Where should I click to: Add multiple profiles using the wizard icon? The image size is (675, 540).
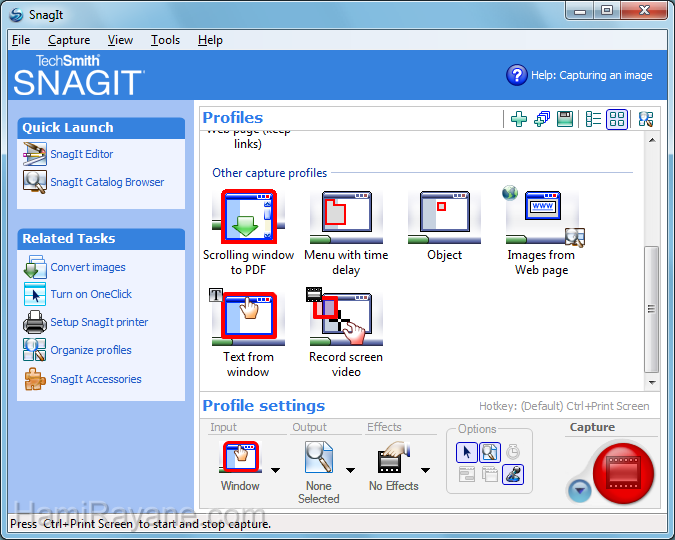pos(542,119)
